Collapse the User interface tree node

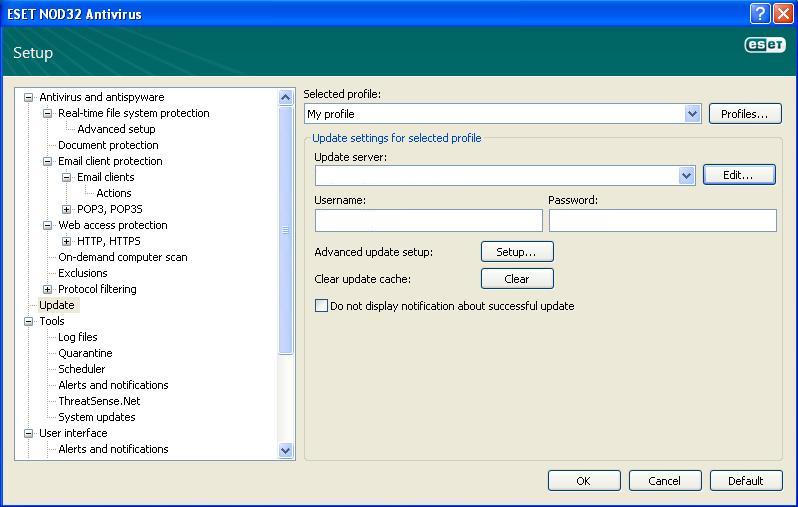click(28, 433)
